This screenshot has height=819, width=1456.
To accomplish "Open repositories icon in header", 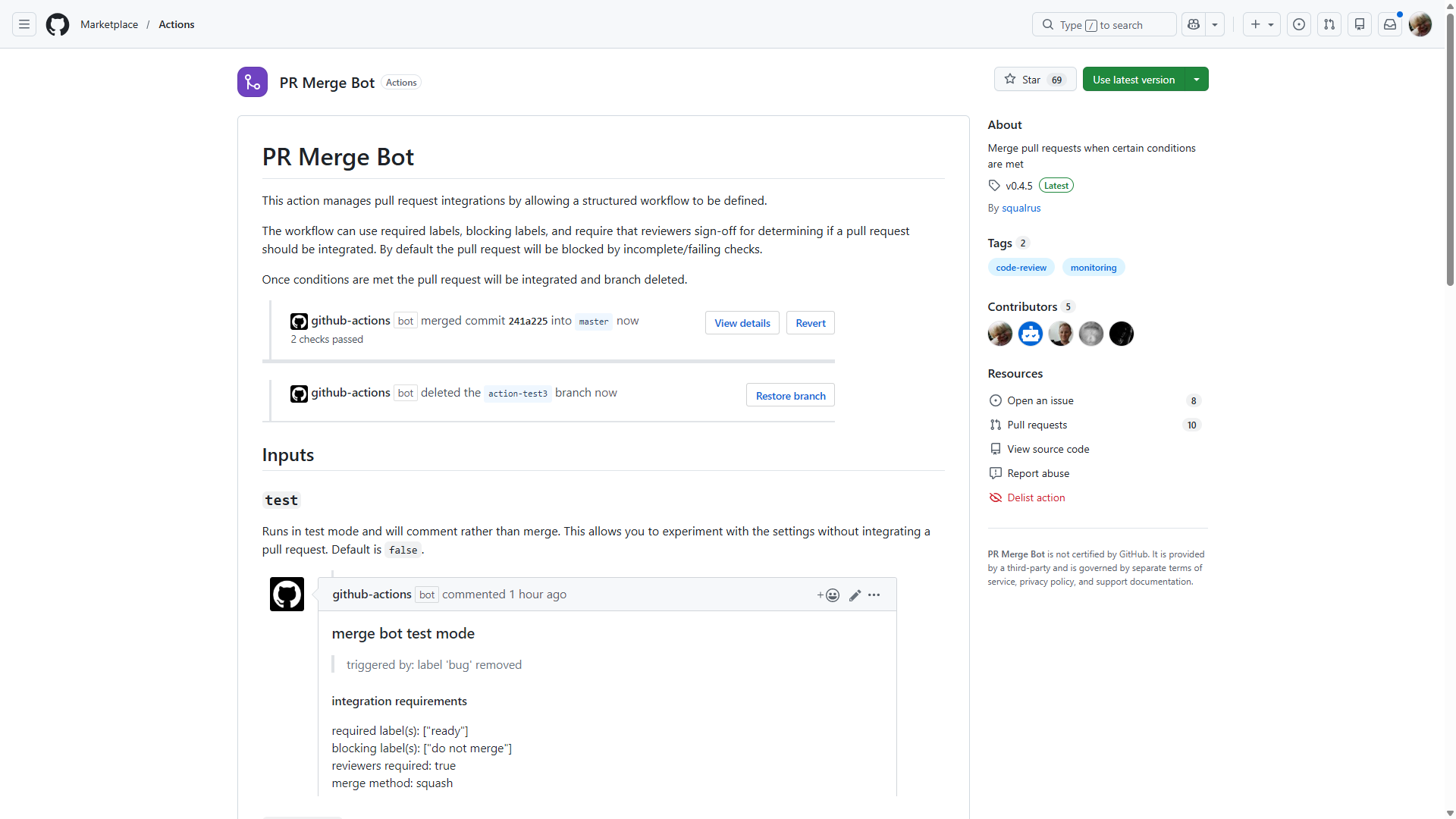I will coord(1360,24).
